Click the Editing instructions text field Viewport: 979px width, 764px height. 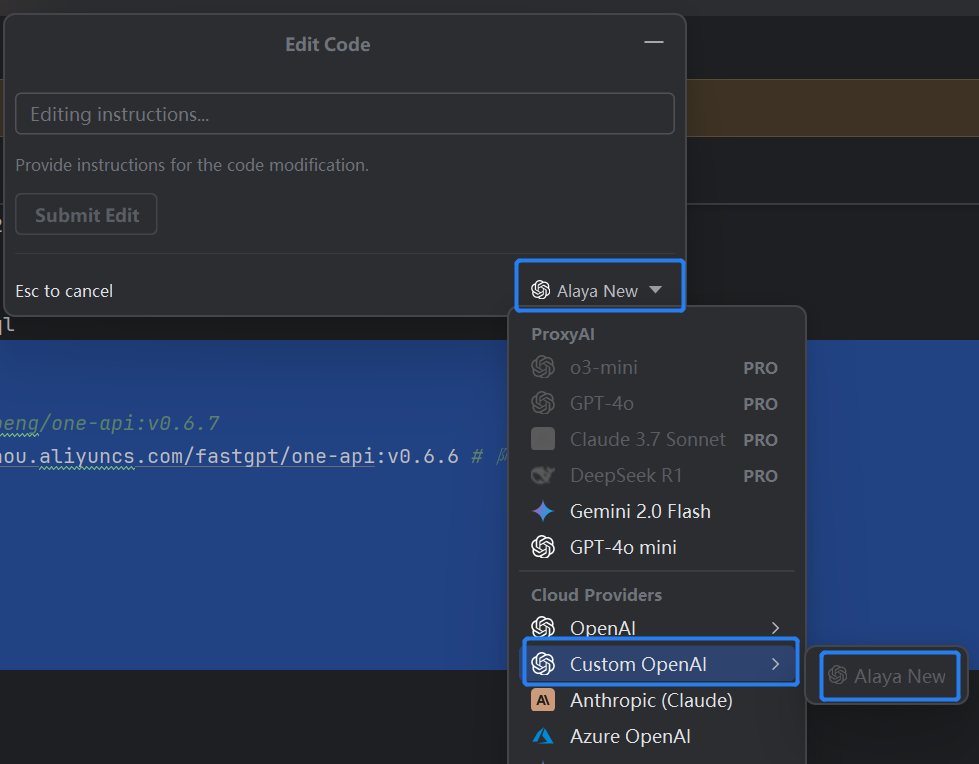pos(344,114)
